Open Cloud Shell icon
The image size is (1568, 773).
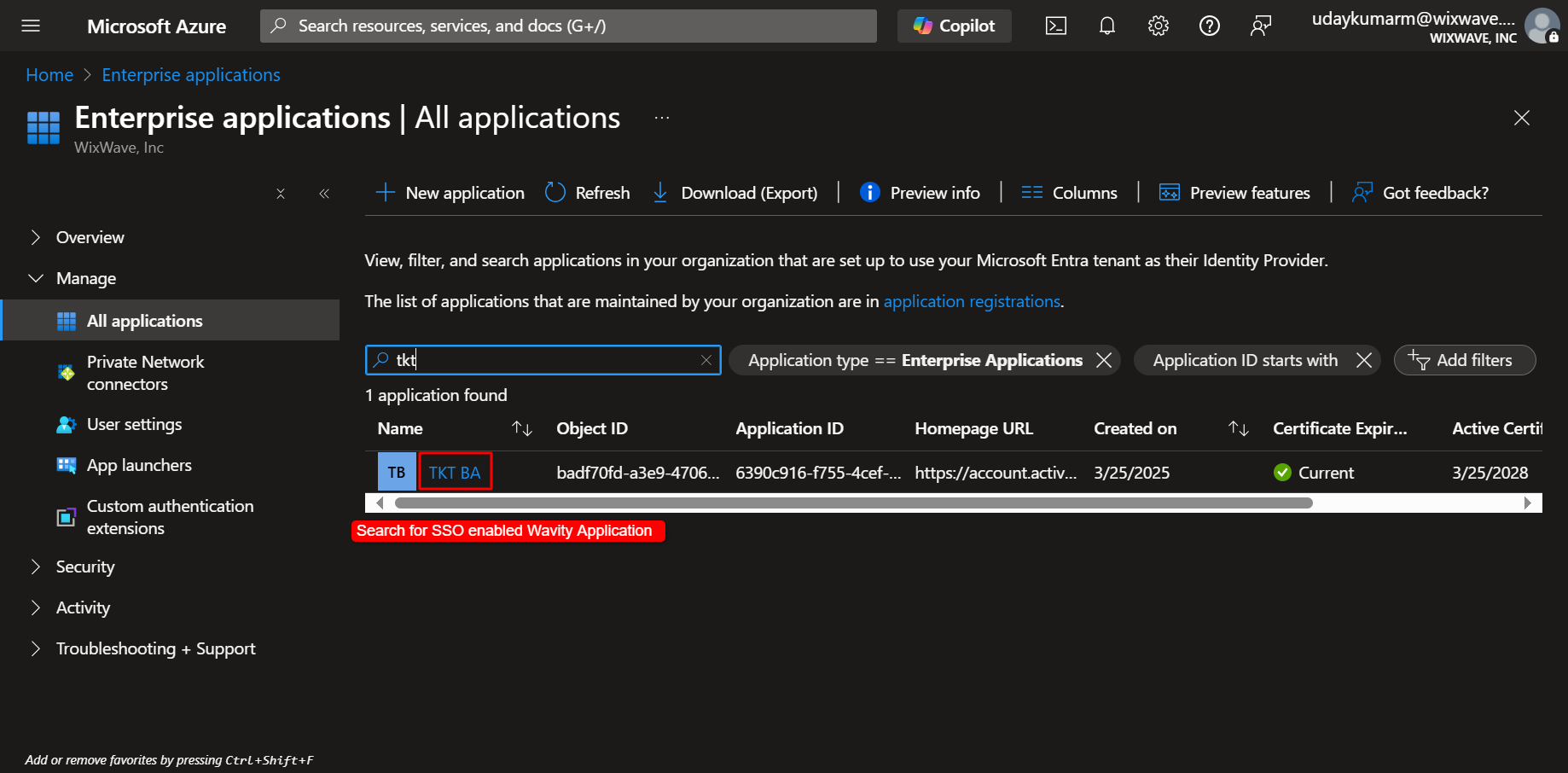[x=1056, y=26]
